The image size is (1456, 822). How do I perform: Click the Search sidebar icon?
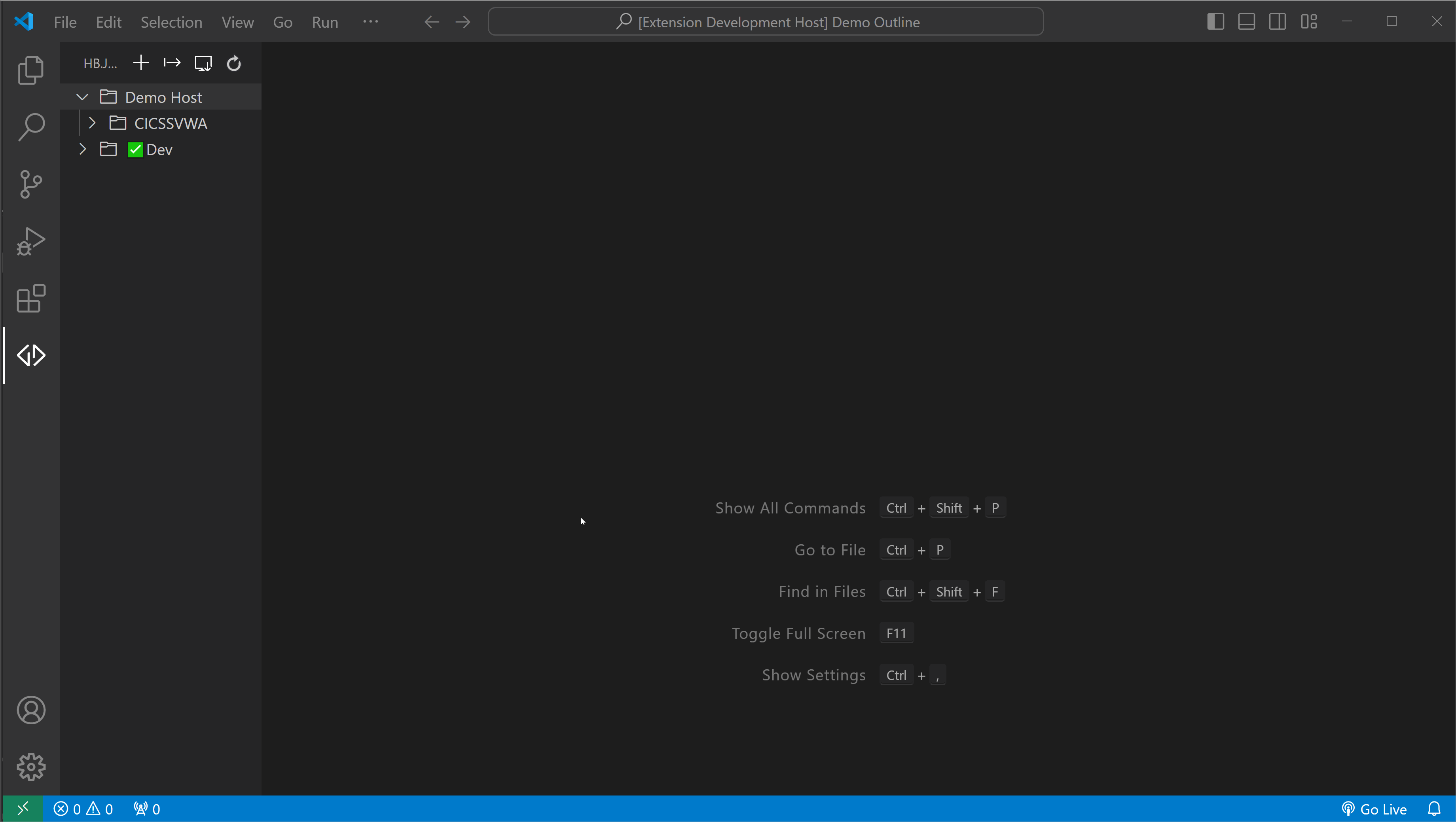tap(31, 127)
